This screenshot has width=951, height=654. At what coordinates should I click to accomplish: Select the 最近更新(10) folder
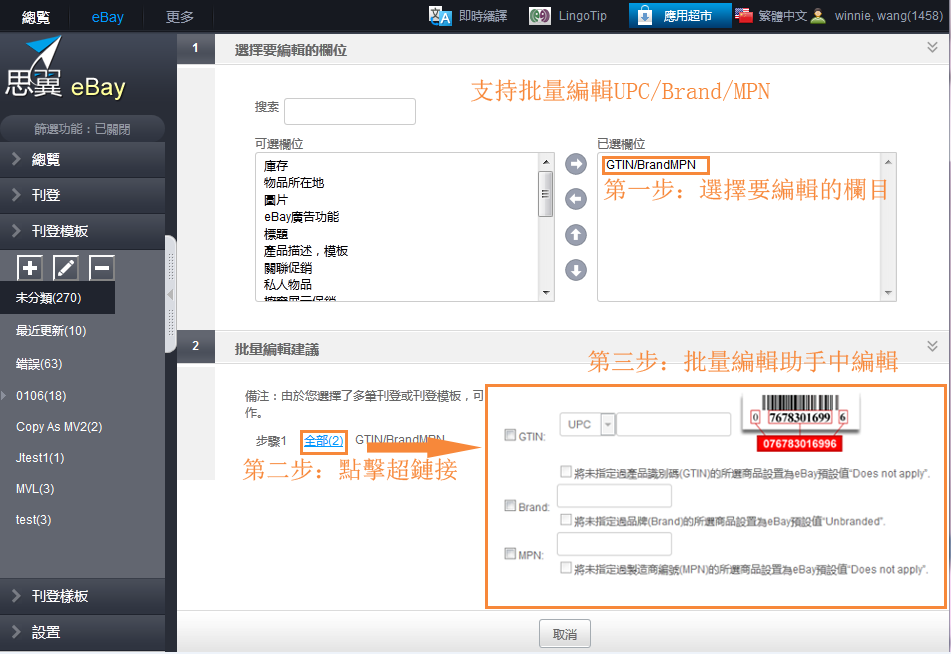pos(51,331)
